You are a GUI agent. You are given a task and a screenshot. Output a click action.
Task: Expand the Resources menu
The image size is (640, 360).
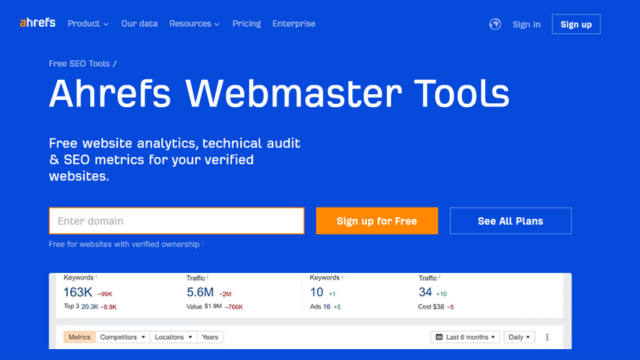pos(194,24)
